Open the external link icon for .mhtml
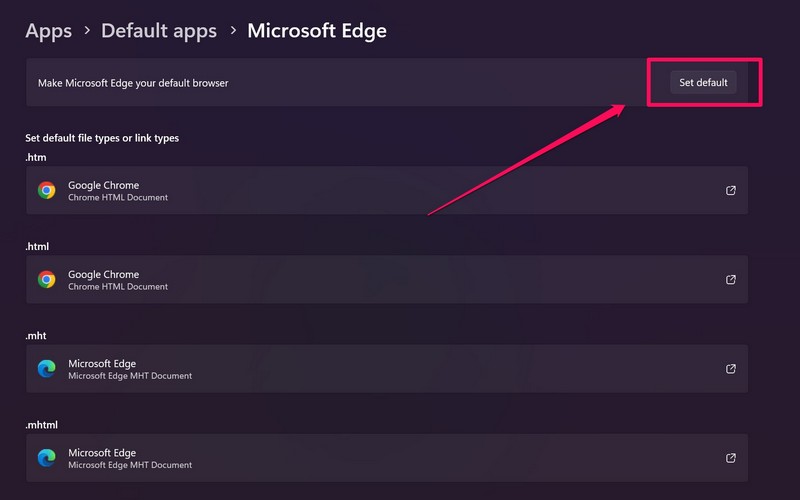The image size is (800, 500). (x=731, y=458)
